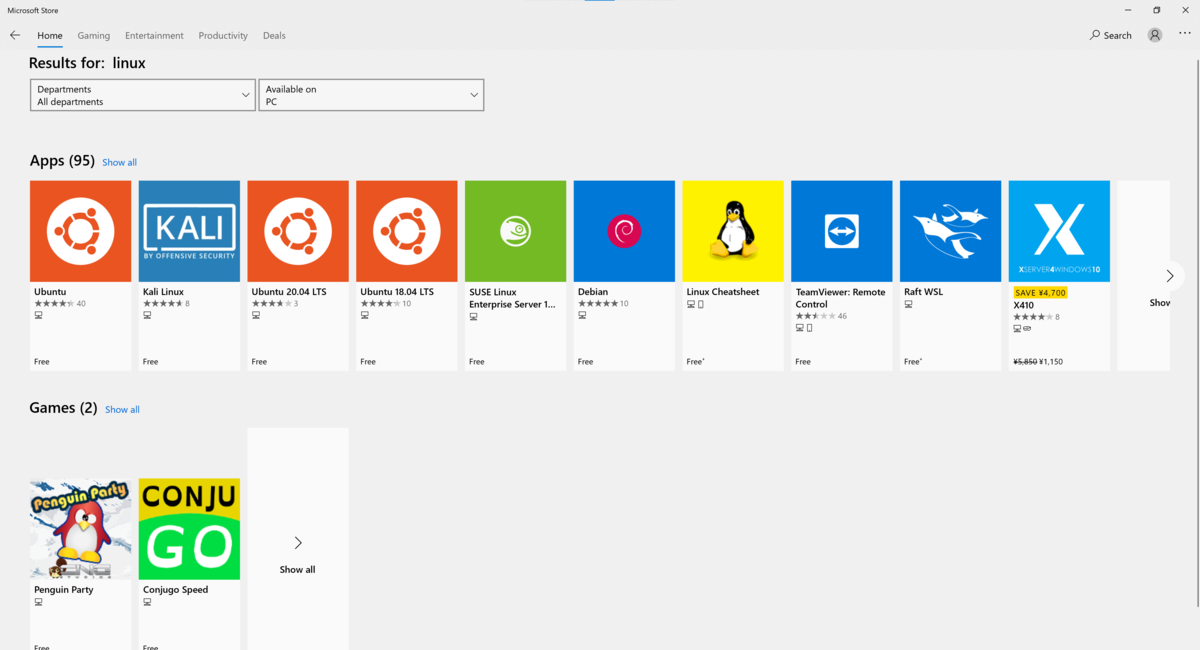Click the Search magnifier button
This screenshot has width=1200, height=650.
(1111, 35)
